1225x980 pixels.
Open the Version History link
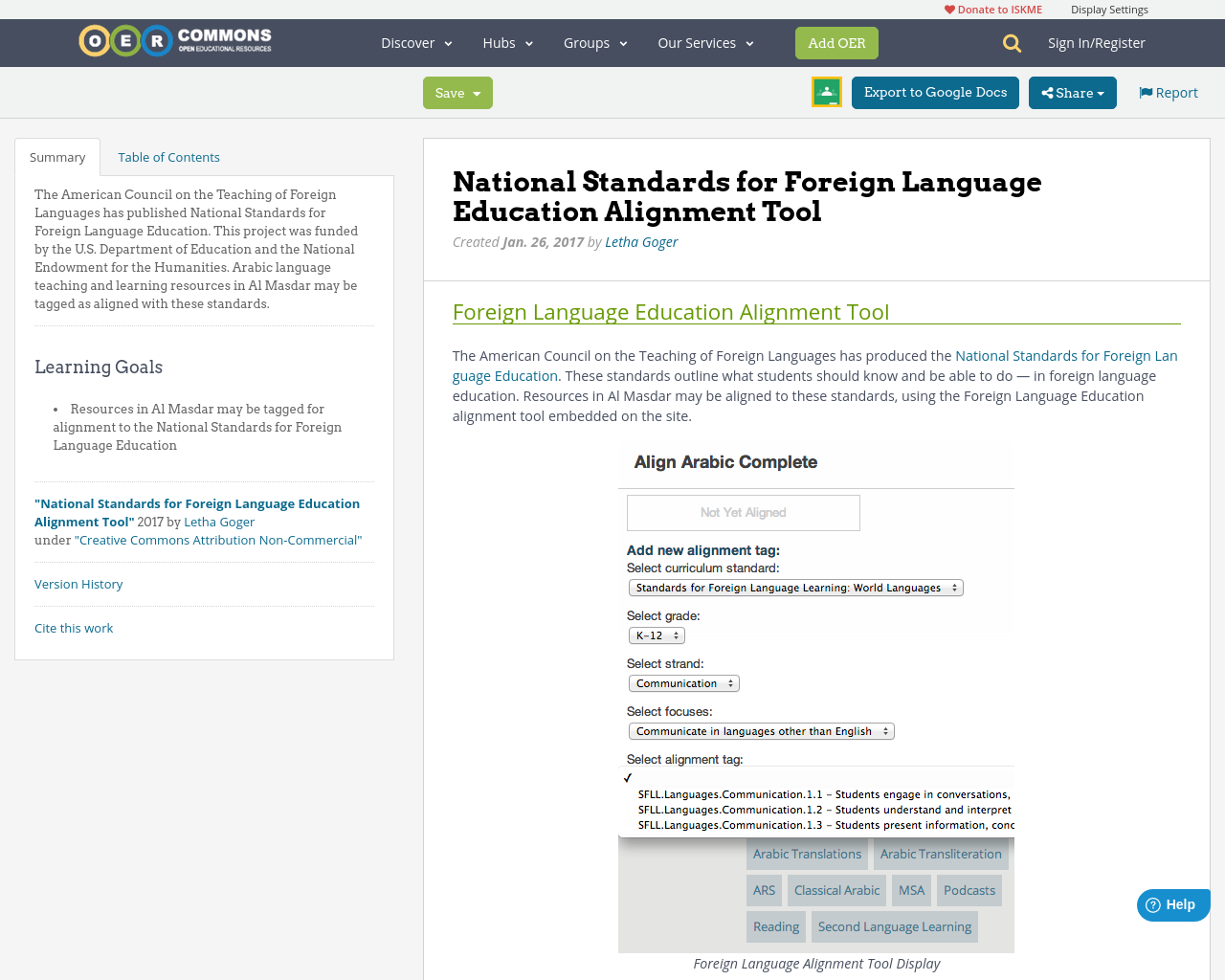78,583
